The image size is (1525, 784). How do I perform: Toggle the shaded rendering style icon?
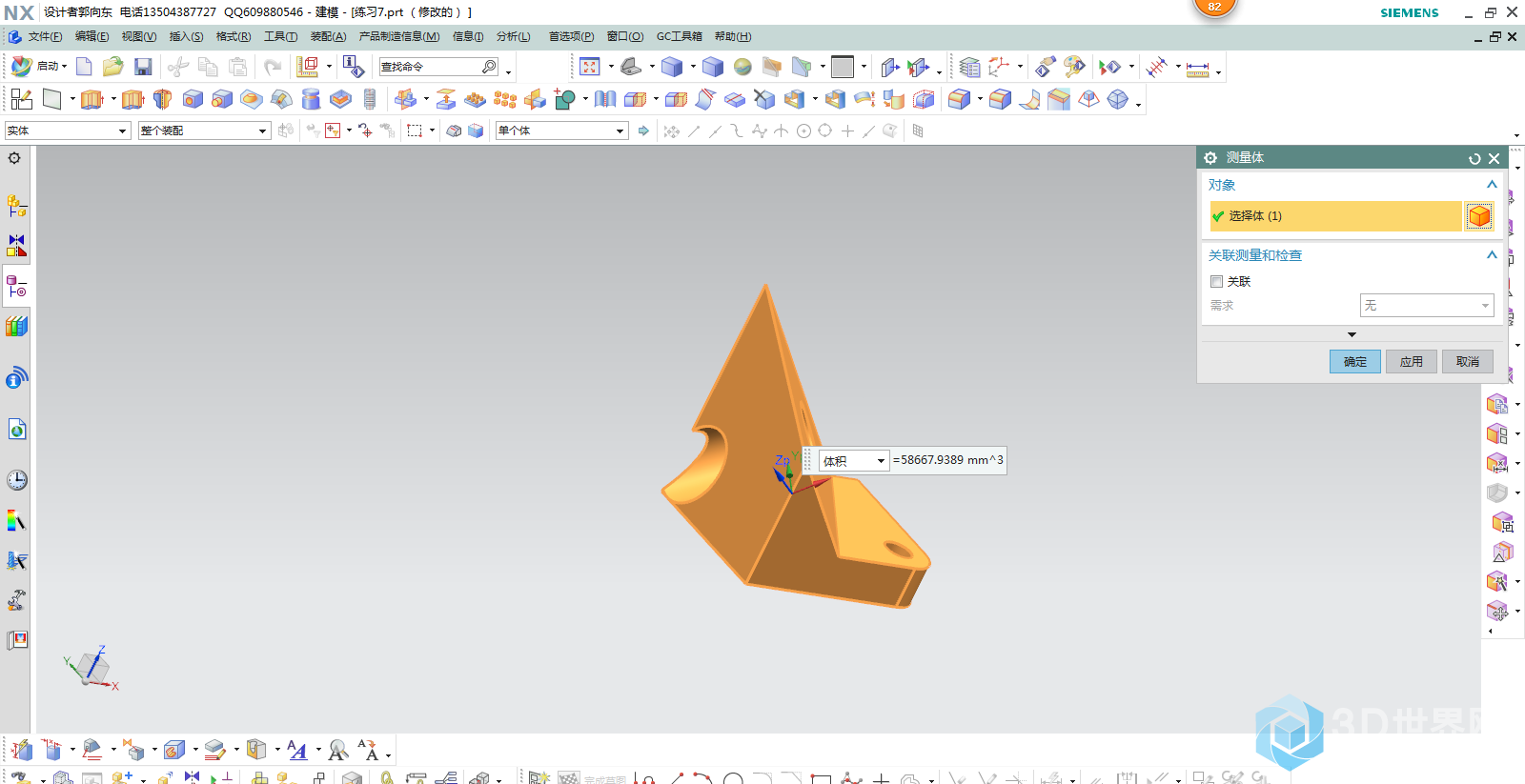[672, 67]
